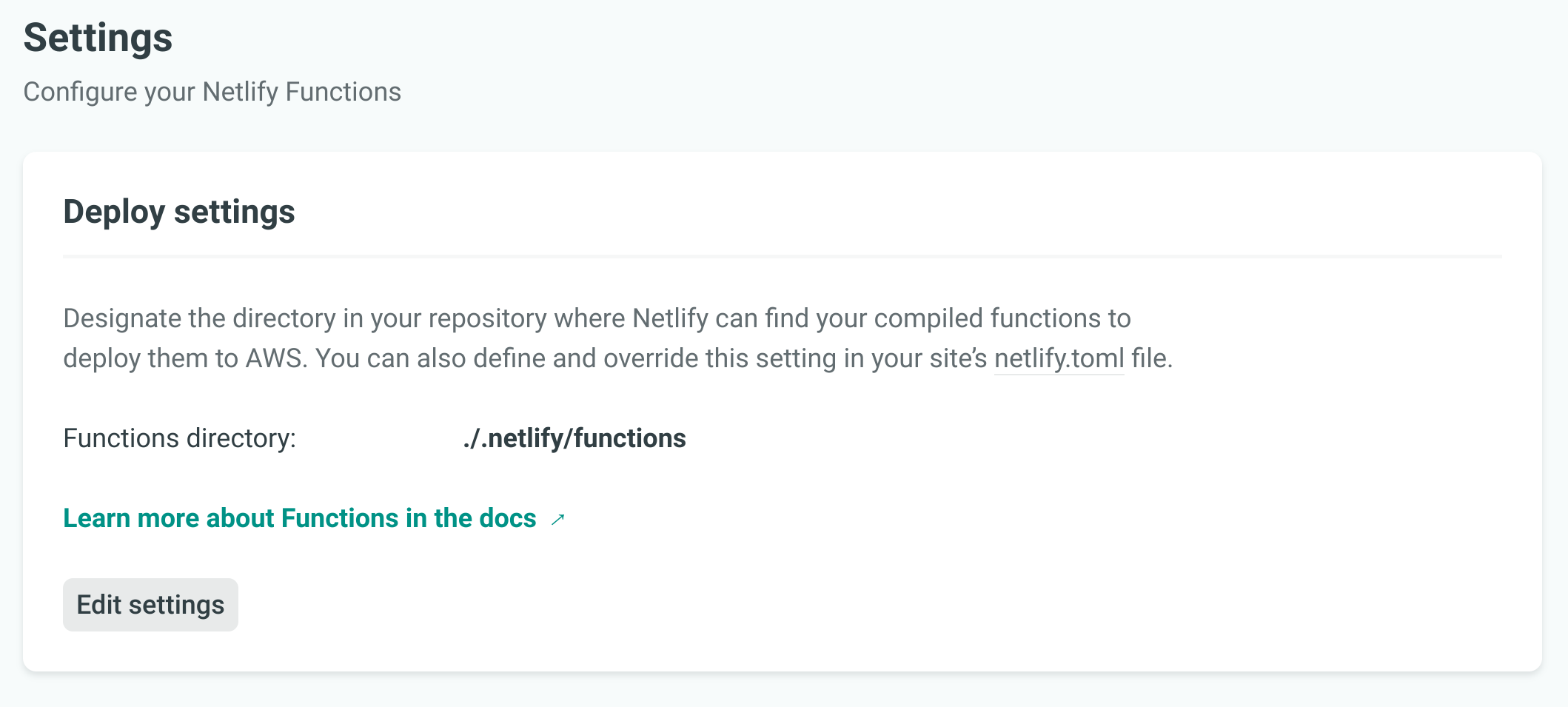1568x707 pixels.
Task: Click the word AWS in the description
Action: (274, 358)
